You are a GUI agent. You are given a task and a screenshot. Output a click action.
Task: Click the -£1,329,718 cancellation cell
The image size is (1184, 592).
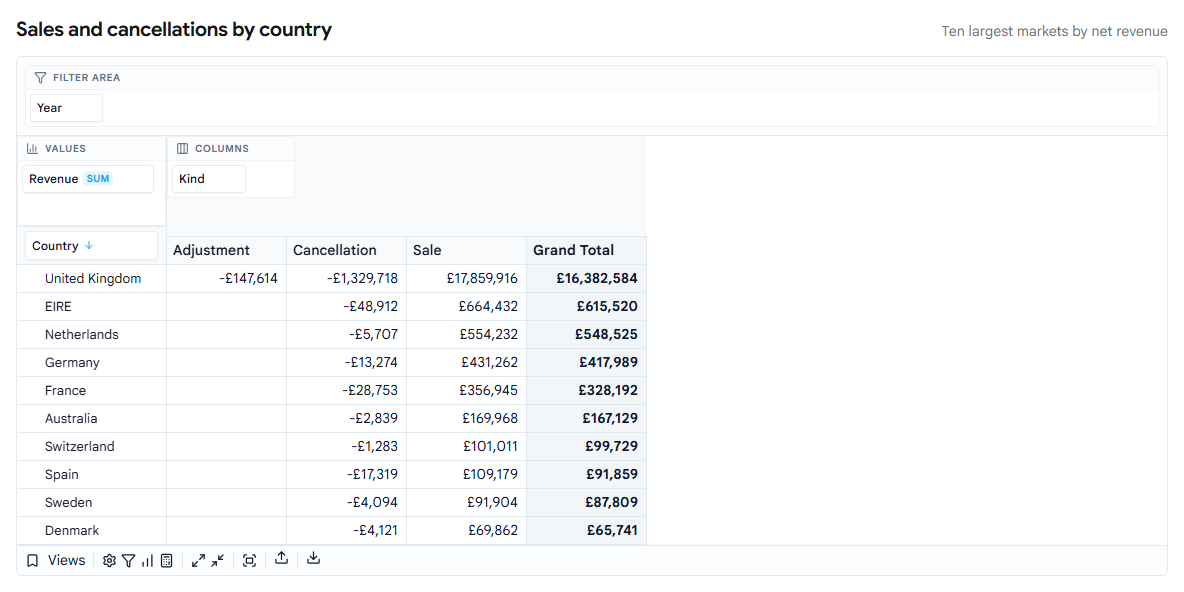347,279
